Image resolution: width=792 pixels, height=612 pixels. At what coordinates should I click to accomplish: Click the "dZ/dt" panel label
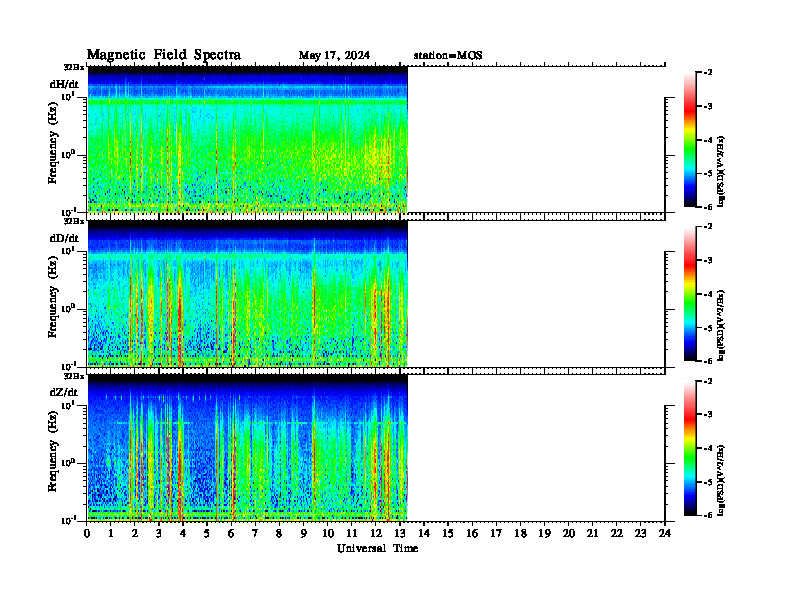64,392
